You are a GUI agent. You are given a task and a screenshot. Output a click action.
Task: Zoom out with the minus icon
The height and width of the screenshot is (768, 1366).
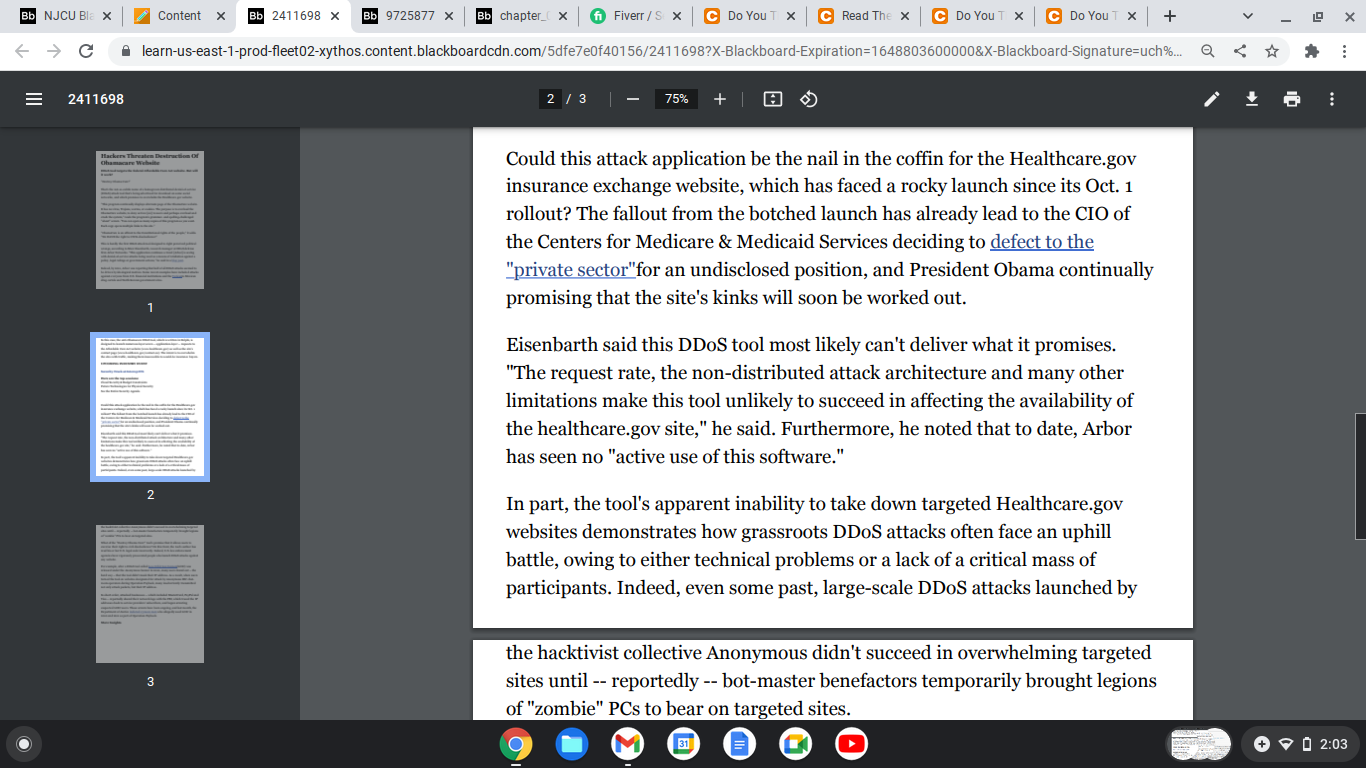point(632,99)
